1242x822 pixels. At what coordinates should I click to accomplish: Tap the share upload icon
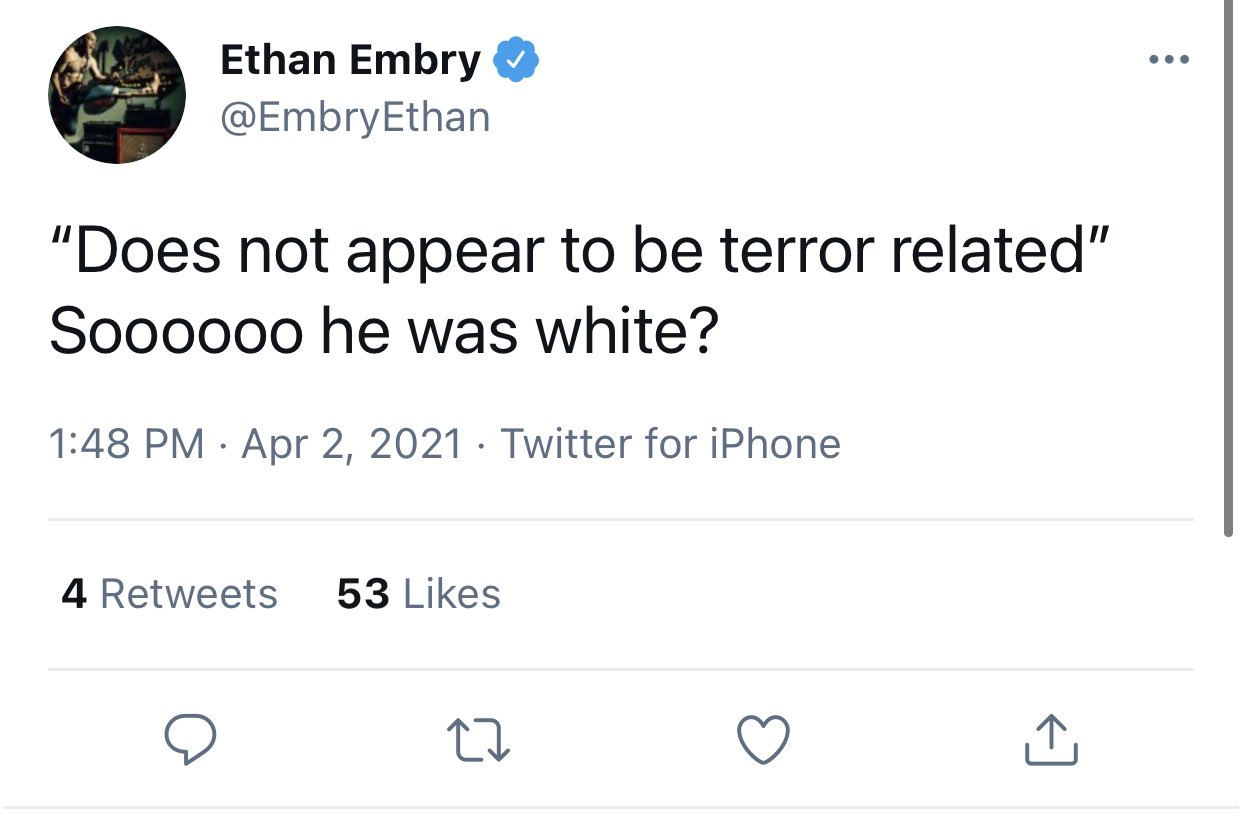[1051, 741]
